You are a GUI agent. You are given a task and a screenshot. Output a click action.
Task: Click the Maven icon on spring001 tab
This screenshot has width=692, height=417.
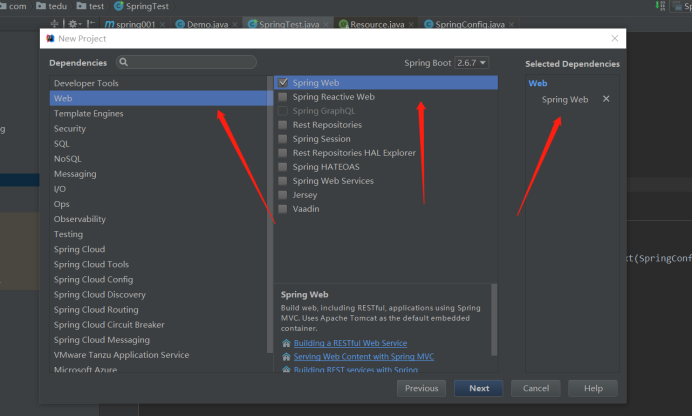tap(109, 24)
